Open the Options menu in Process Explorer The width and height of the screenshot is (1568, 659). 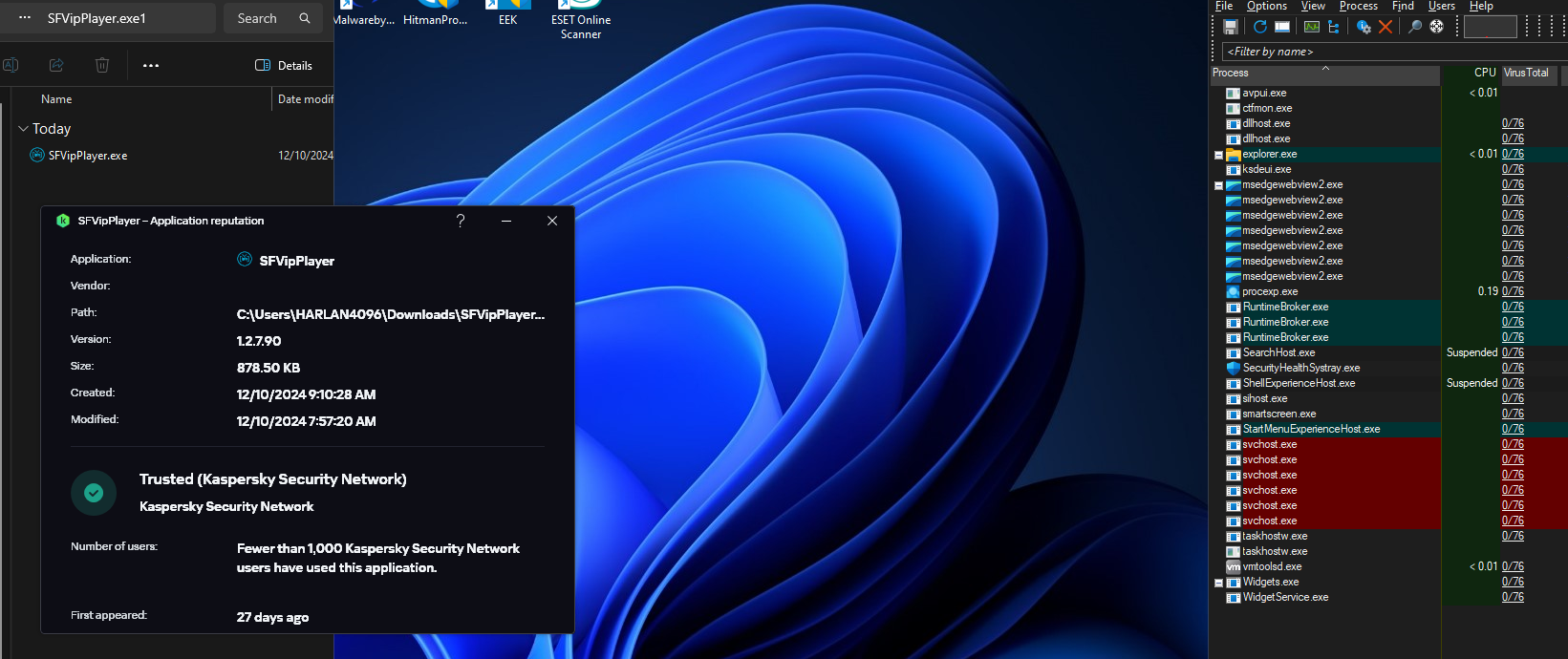click(1266, 7)
